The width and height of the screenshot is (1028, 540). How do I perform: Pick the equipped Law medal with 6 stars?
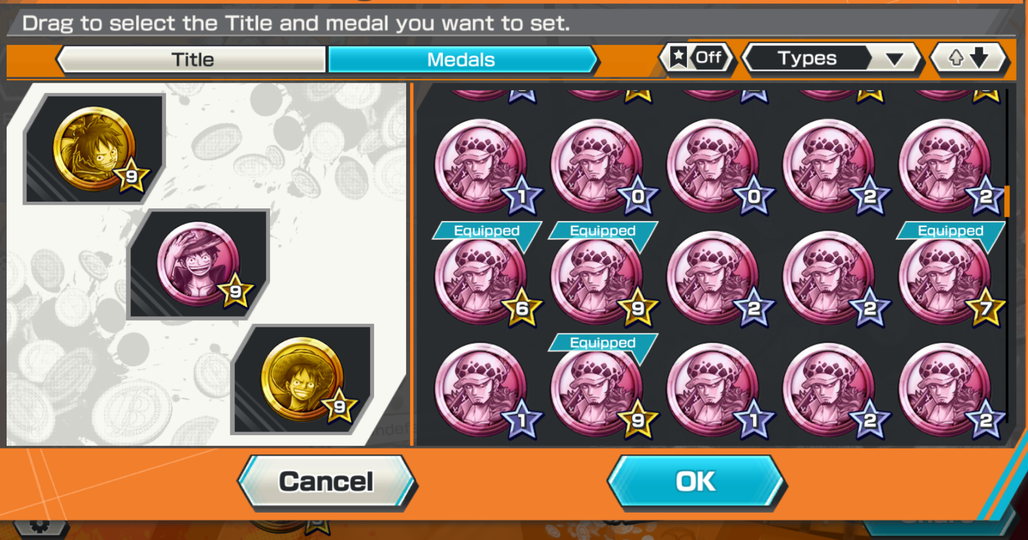[x=486, y=279]
